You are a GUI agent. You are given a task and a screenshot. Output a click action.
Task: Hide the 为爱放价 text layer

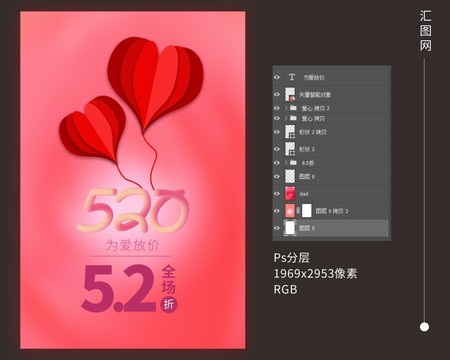[277, 77]
